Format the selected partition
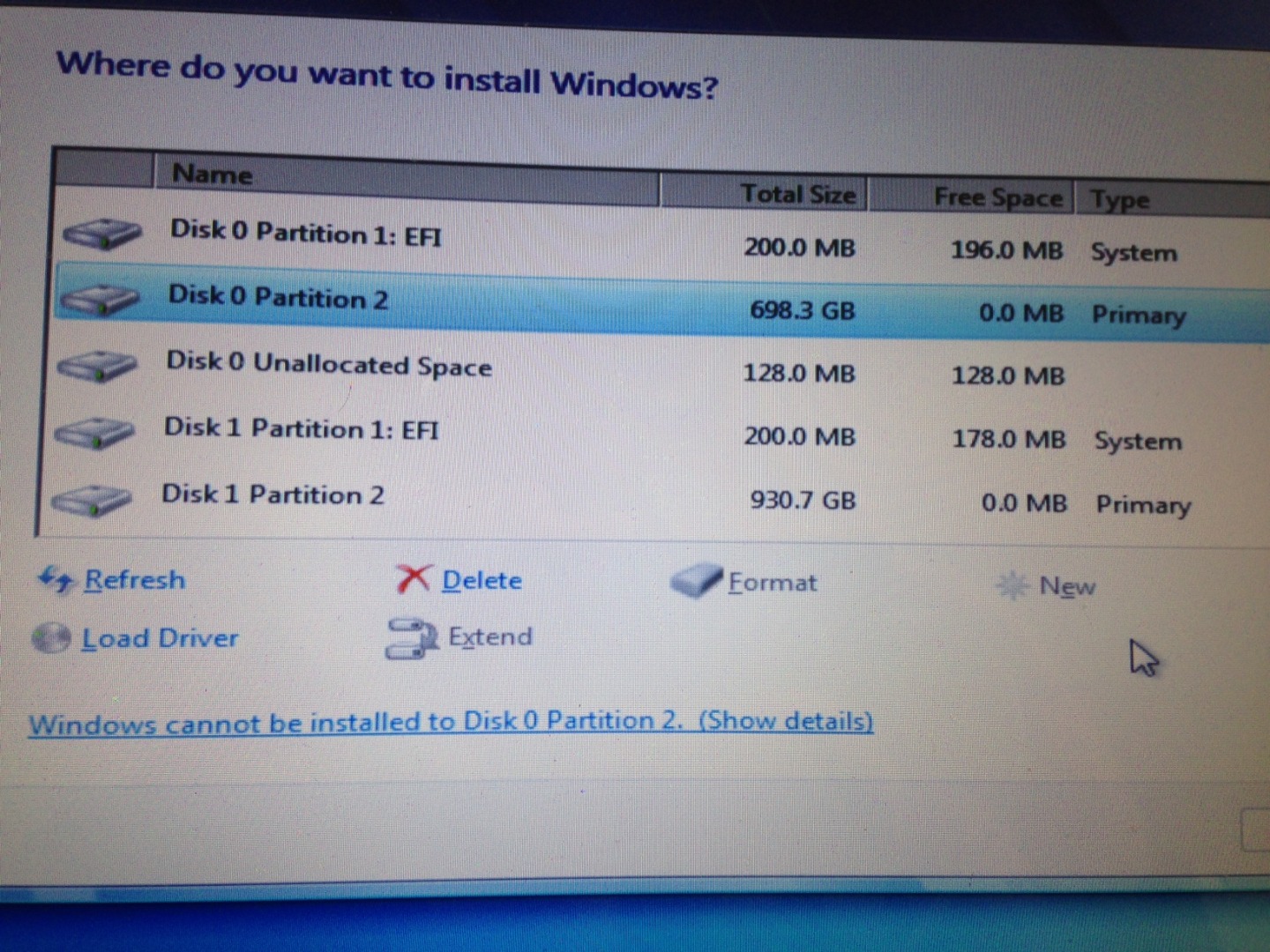Image resolution: width=1270 pixels, height=952 pixels. pyautogui.click(x=773, y=583)
